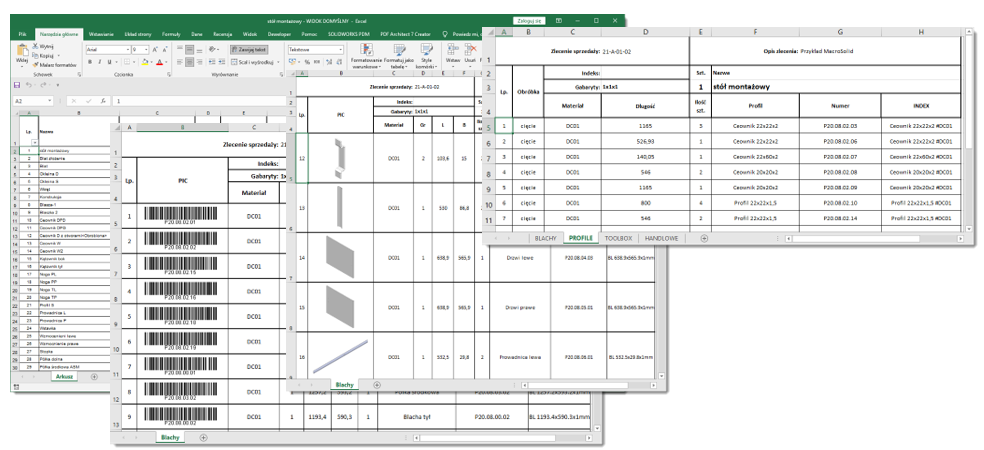
Task: Expand the Formatuj jako tabelę menu
Action: [x=398, y=55]
